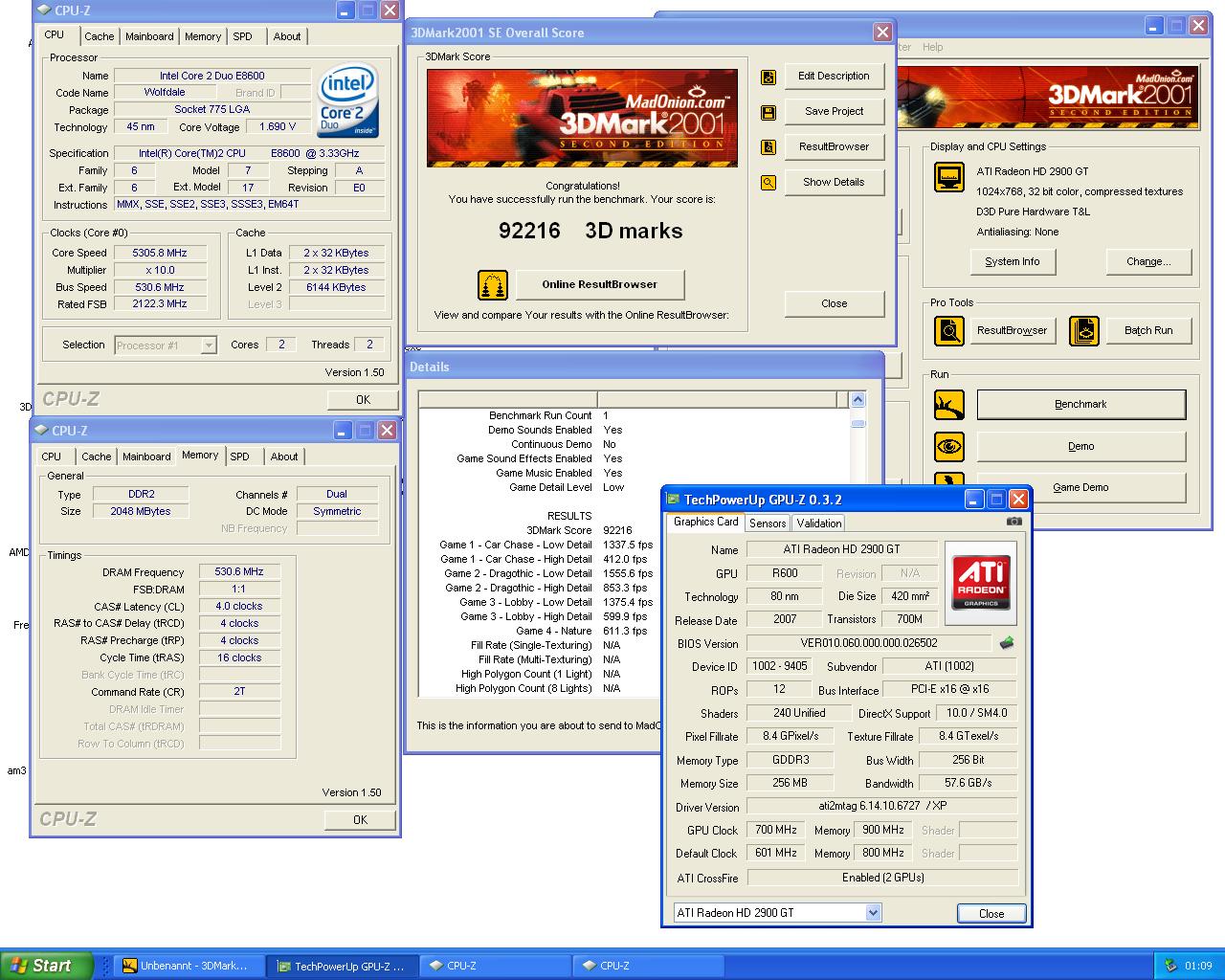Screen dimensions: 1225x980
Task: Click the Windows Start button
Action: (x=47, y=966)
